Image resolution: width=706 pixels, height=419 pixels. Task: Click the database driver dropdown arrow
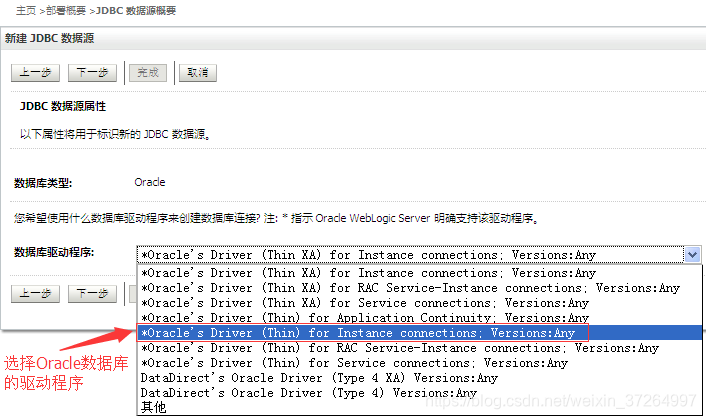coord(692,255)
